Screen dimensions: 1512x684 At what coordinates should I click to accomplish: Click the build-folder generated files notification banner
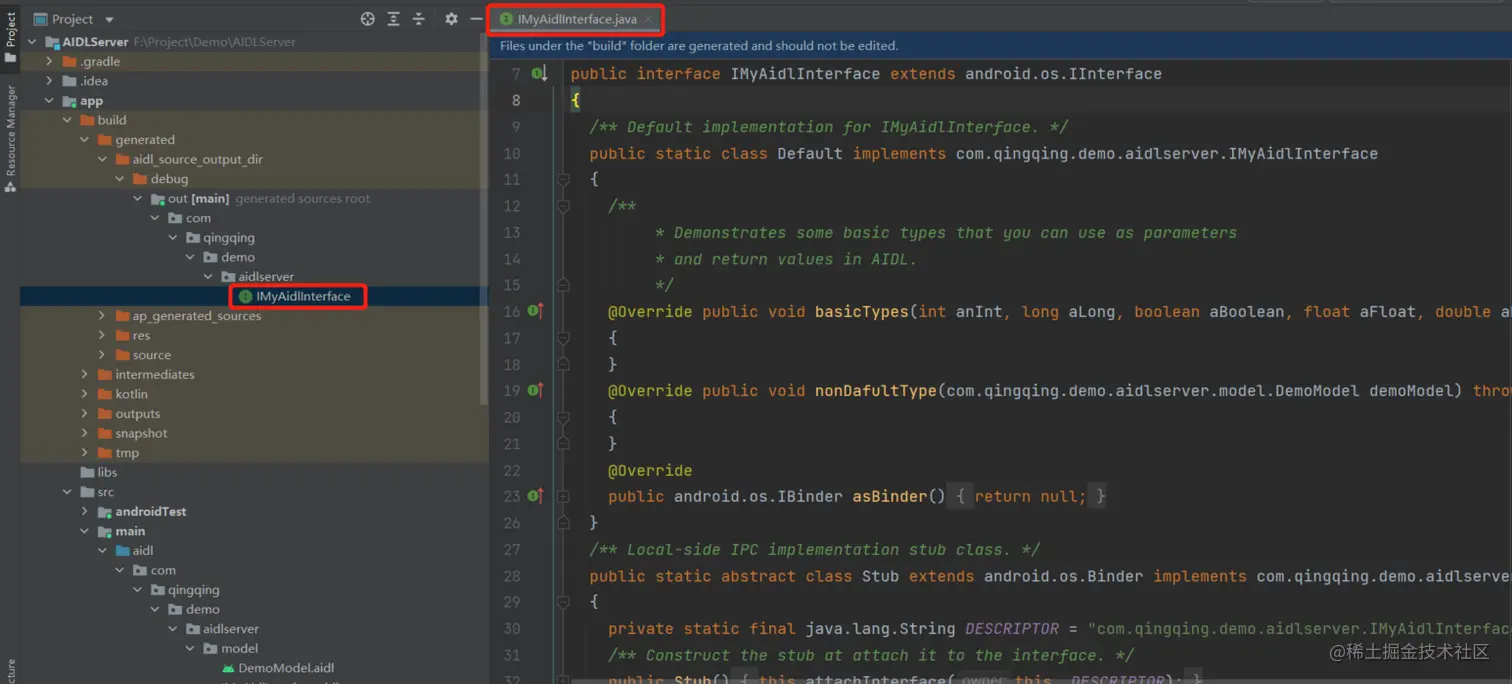[x=1000, y=46]
